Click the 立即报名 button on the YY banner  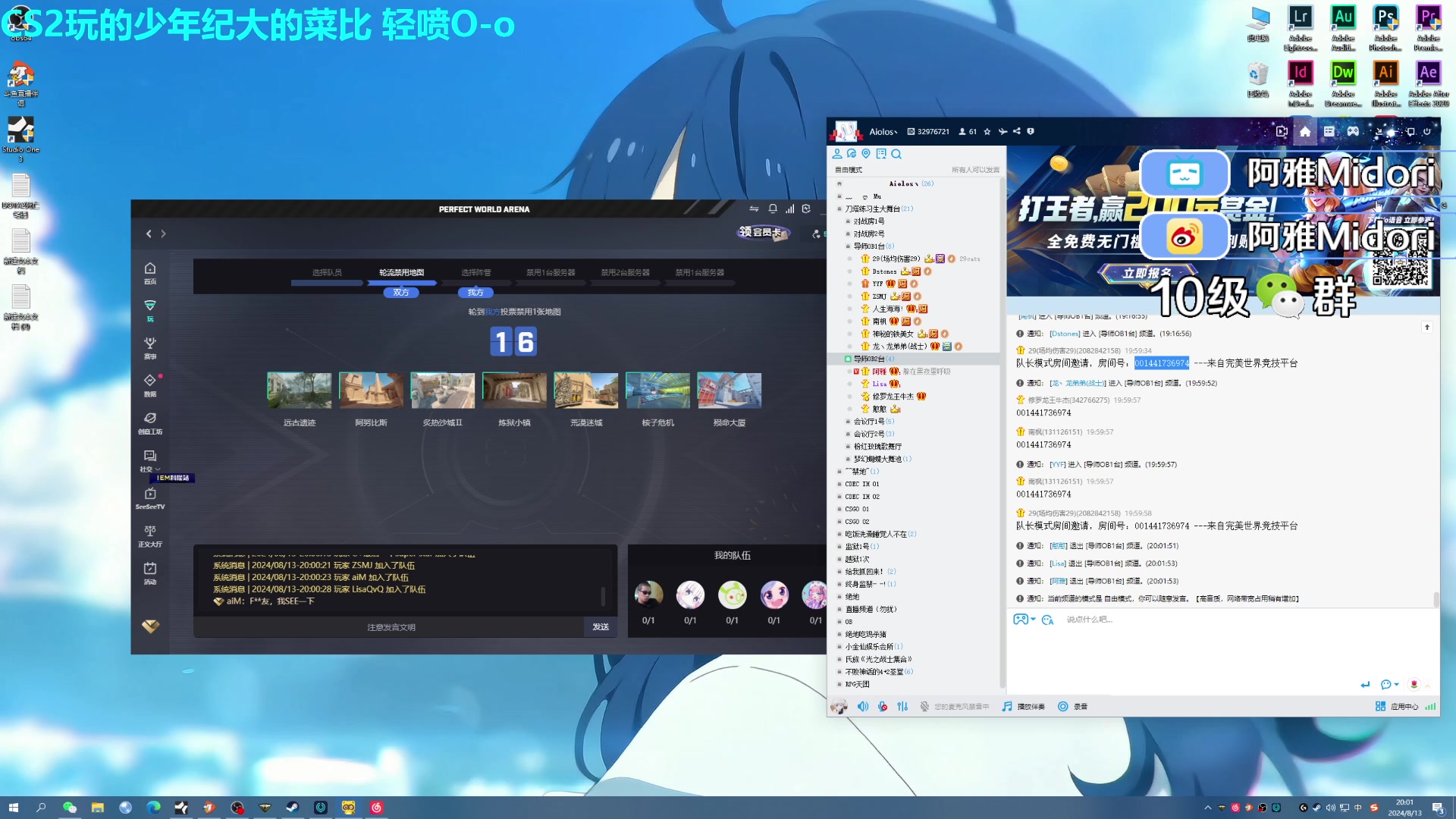[1147, 273]
